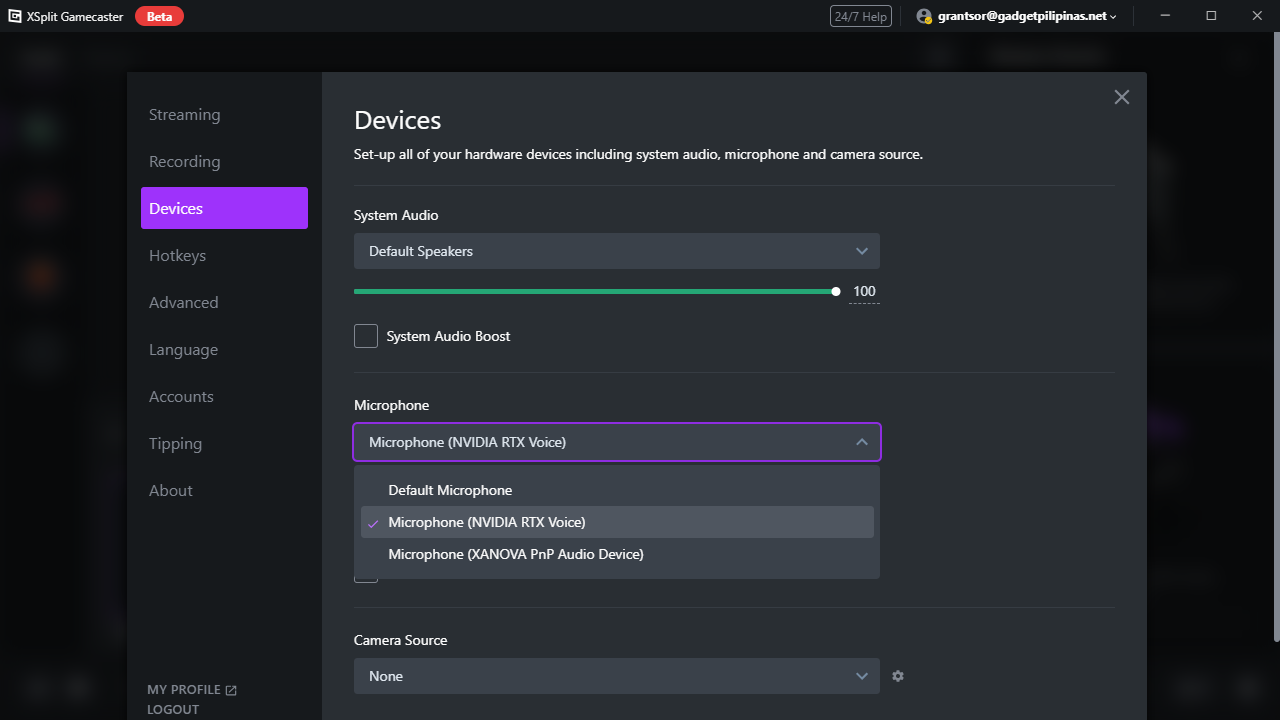Enable the System Audio Boost checkbox
The width and height of the screenshot is (1280, 720).
tap(366, 336)
